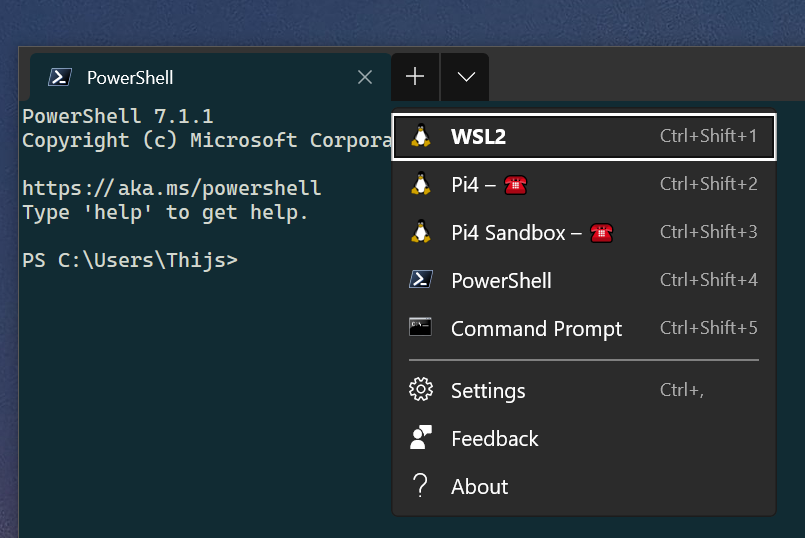This screenshot has width=805, height=538.
Task: Click the PowerShell 7.1.1 version line
Action: (x=118, y=117)
